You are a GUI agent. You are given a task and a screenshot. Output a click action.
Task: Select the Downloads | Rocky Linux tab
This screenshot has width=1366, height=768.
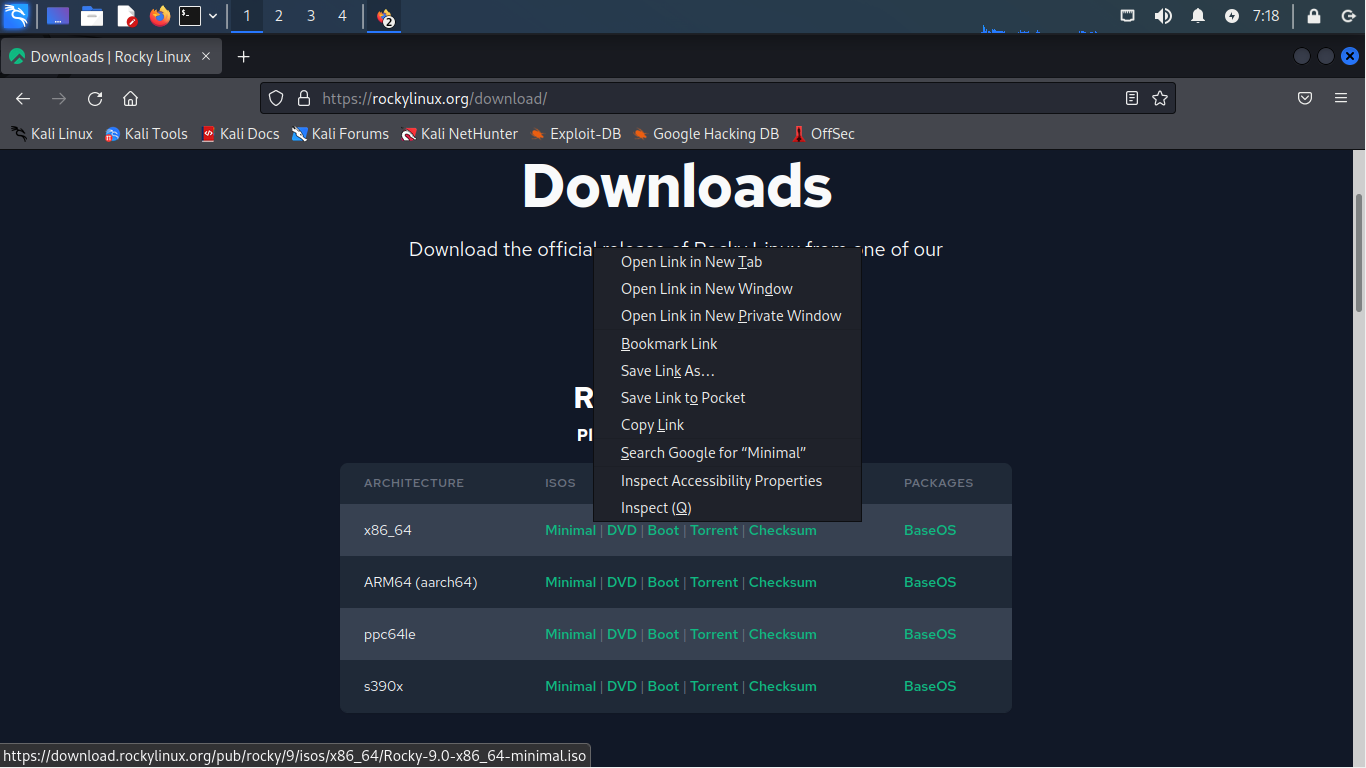pos(111,57)
